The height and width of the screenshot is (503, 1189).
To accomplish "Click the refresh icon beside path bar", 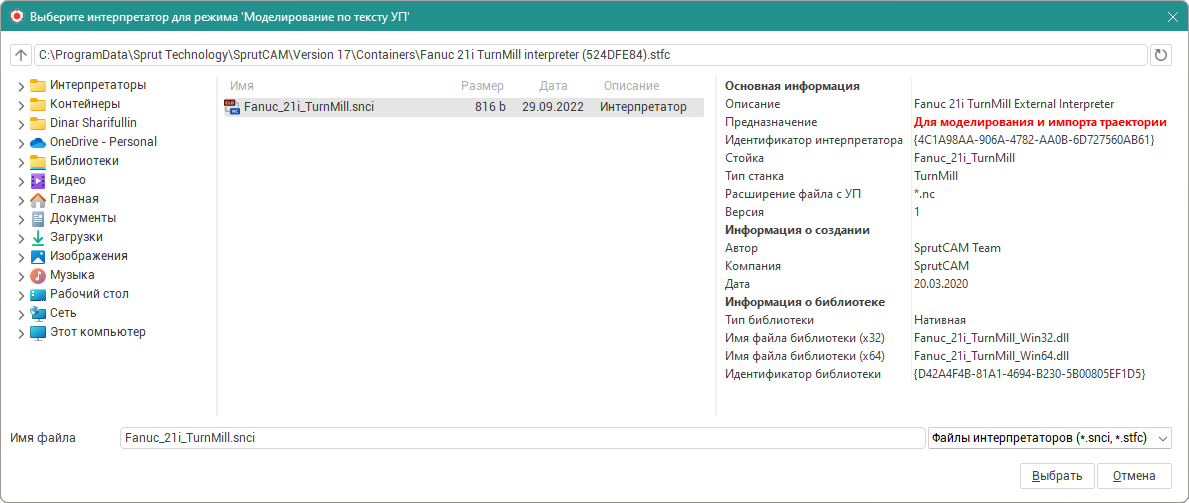I will tap(1161, 55).
